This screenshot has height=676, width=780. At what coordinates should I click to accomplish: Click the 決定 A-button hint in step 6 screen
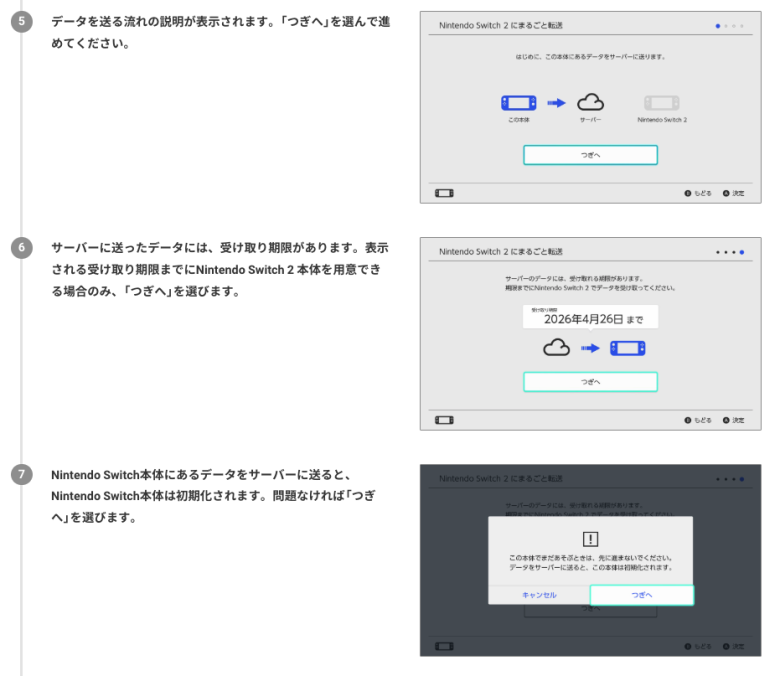pyautogui.click(x=733, y=420)
